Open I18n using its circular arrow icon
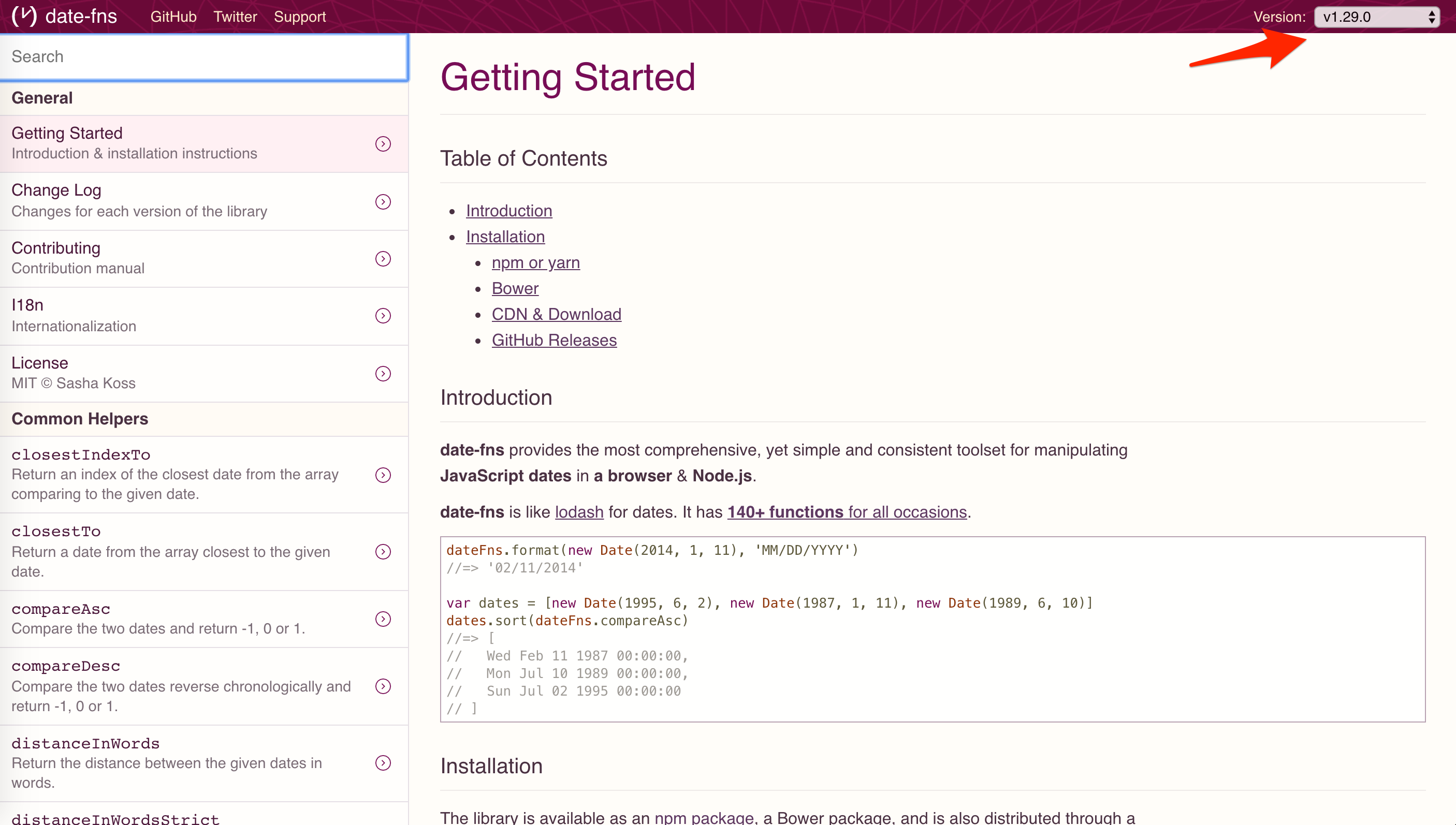The image size is (1456, 825). point(383,316)
